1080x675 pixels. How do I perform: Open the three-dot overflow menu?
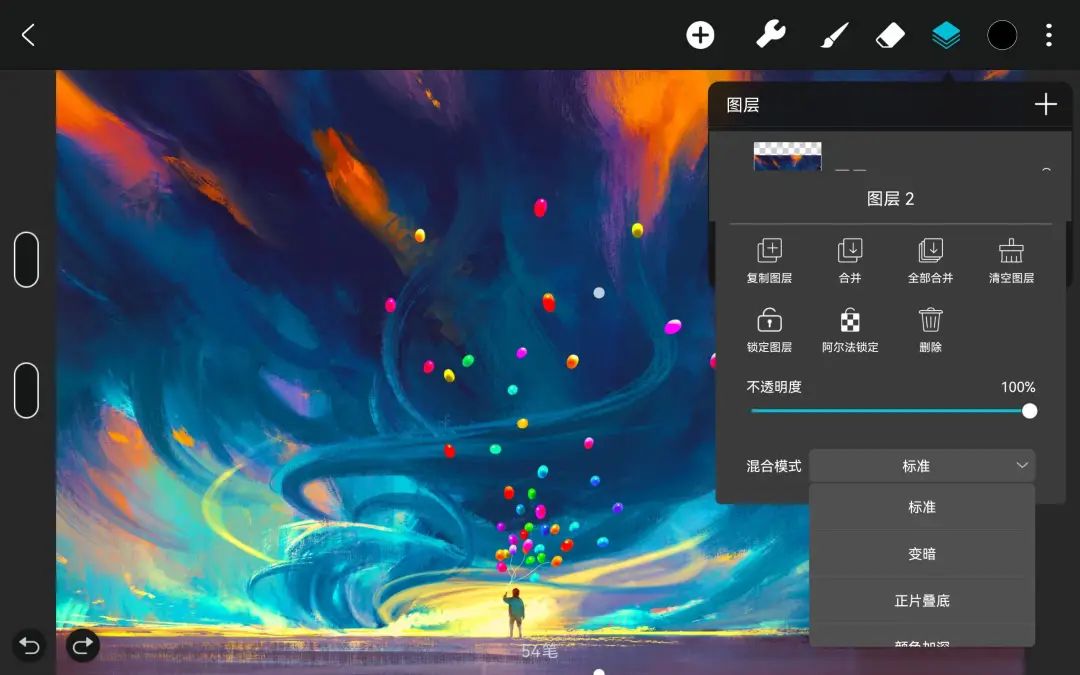pos(1048,35)
